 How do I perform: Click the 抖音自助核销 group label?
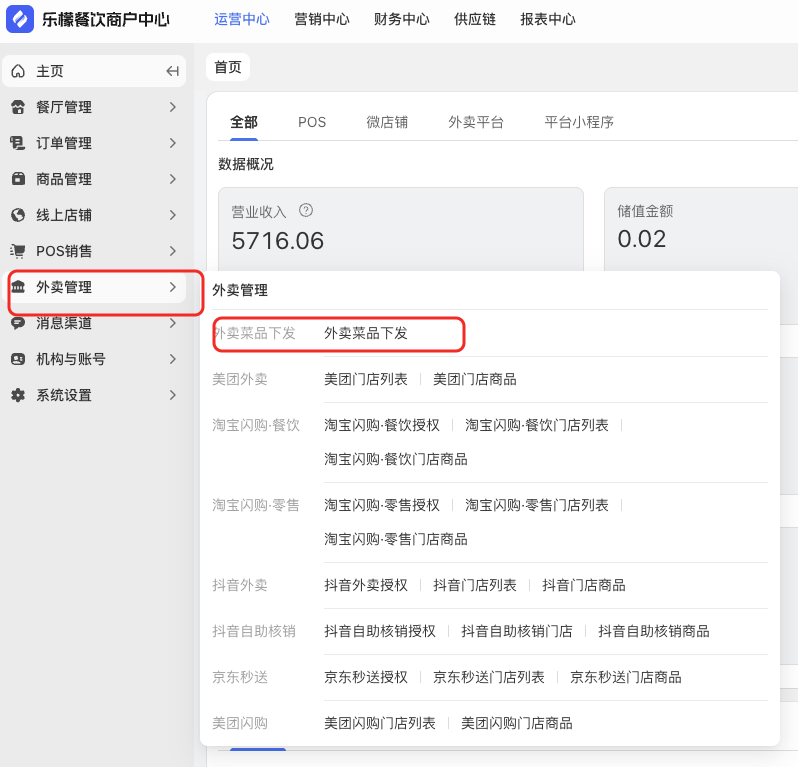point(253,631)
